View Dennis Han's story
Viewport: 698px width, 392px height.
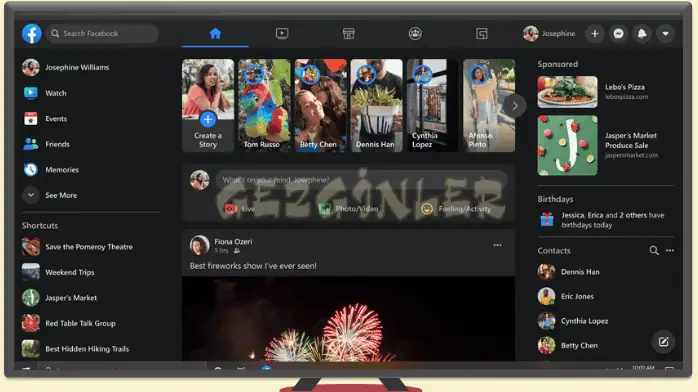pyautogui.click(x=377, y=105)
